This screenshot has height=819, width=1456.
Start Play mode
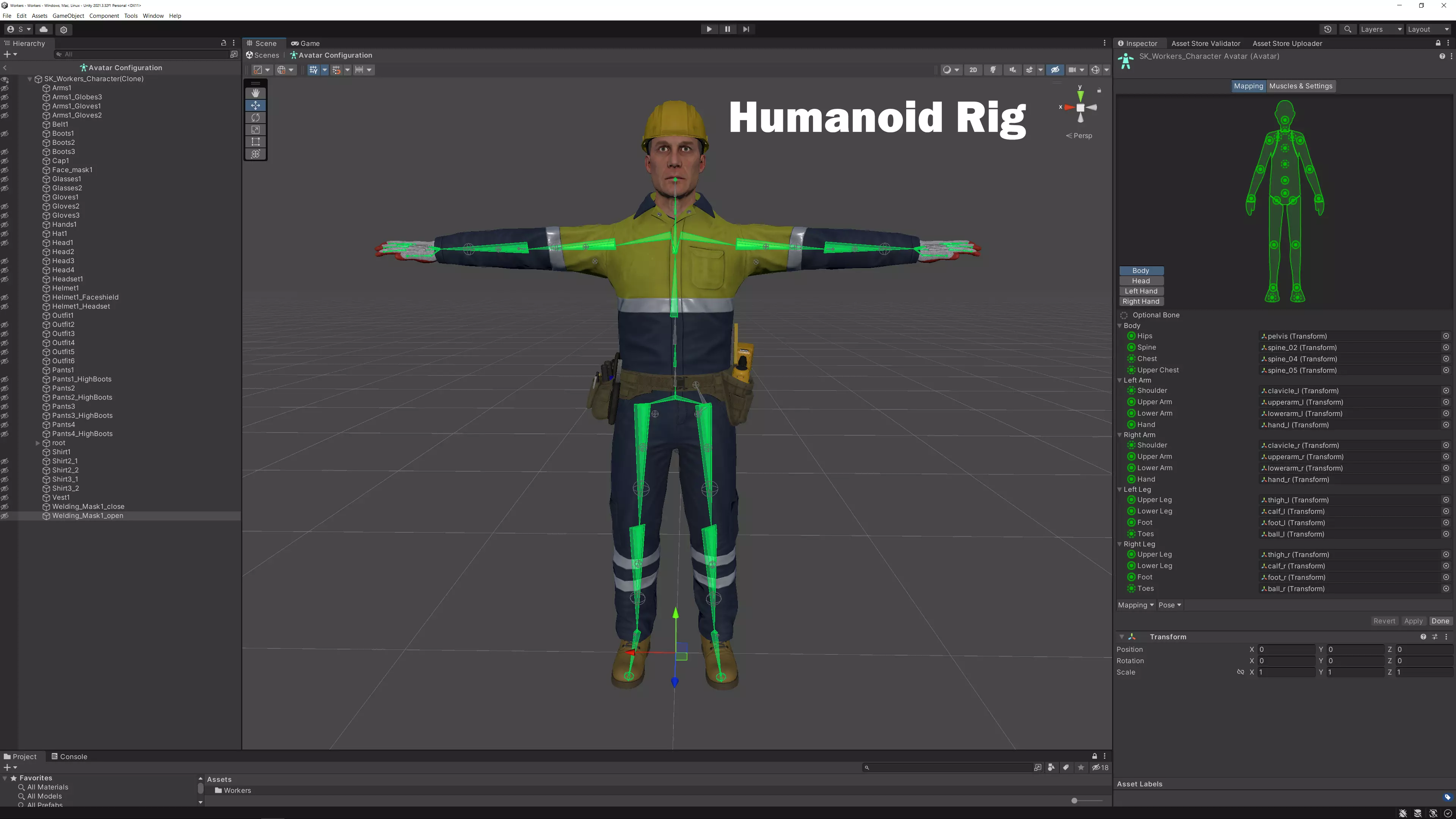pyautogui.click(x=709, y=30)
